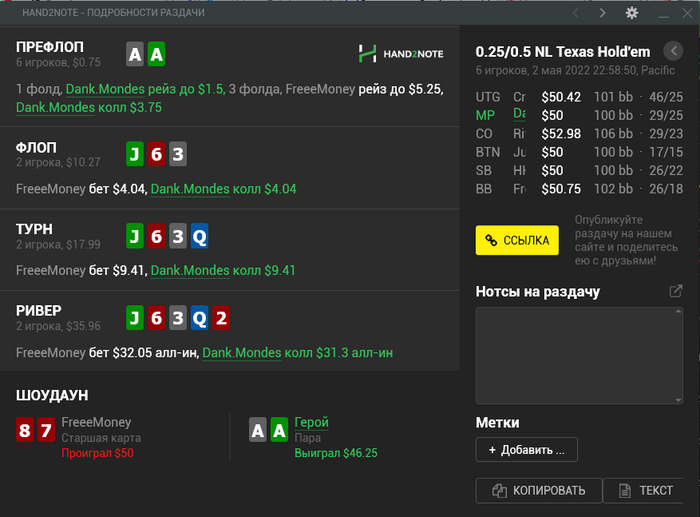This screenshot has width=700, height=517.
Task: Open the settings gear in title bar
Action: (632, 13)
